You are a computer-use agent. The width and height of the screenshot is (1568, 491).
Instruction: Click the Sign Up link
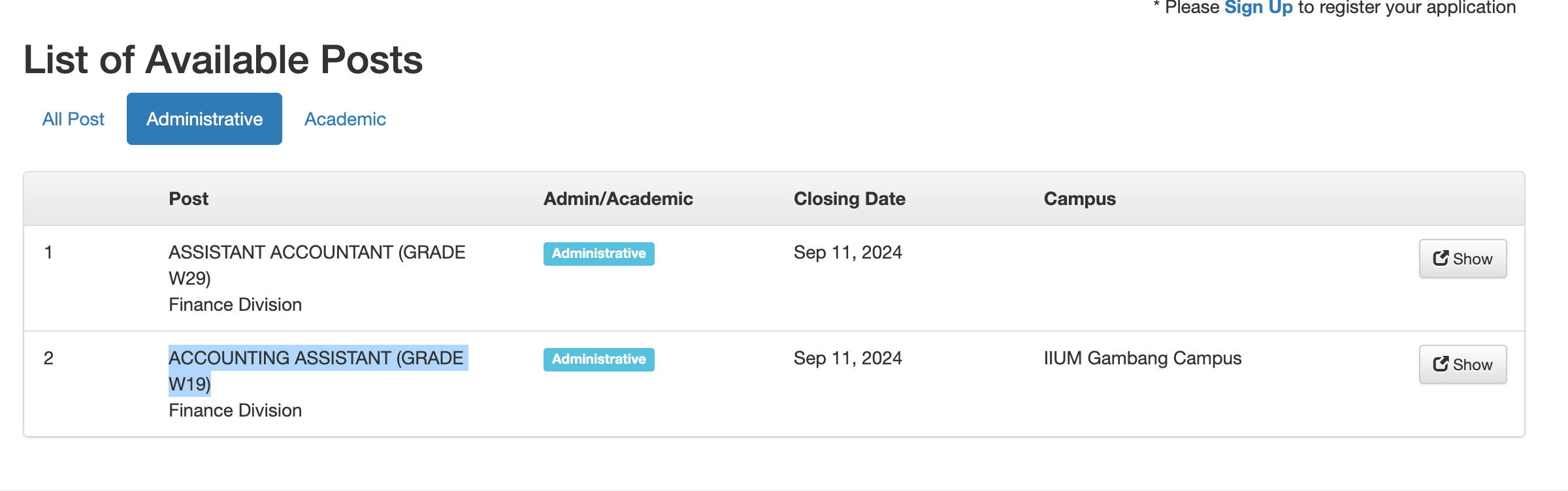tap(1258, 8)
